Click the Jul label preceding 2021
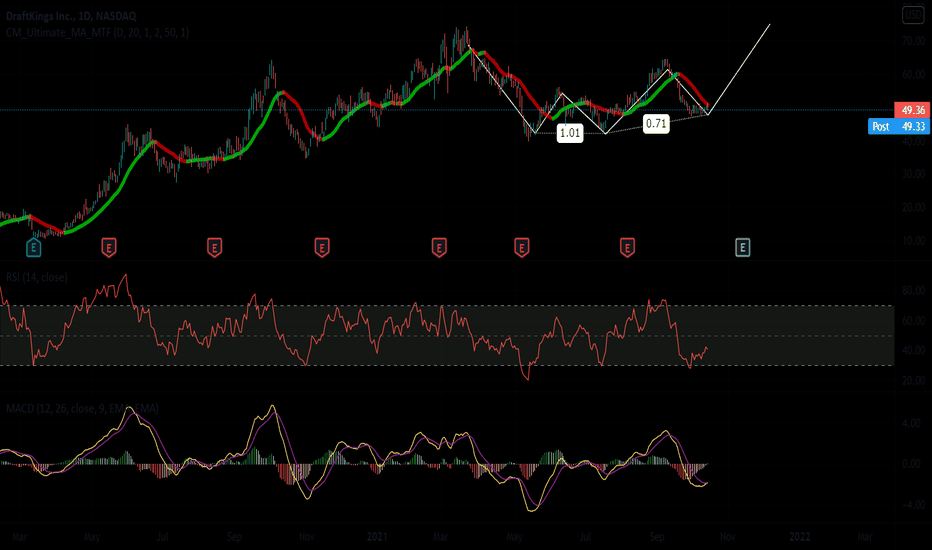Screen dimensions: 932x550 click(x=162, y=537)
